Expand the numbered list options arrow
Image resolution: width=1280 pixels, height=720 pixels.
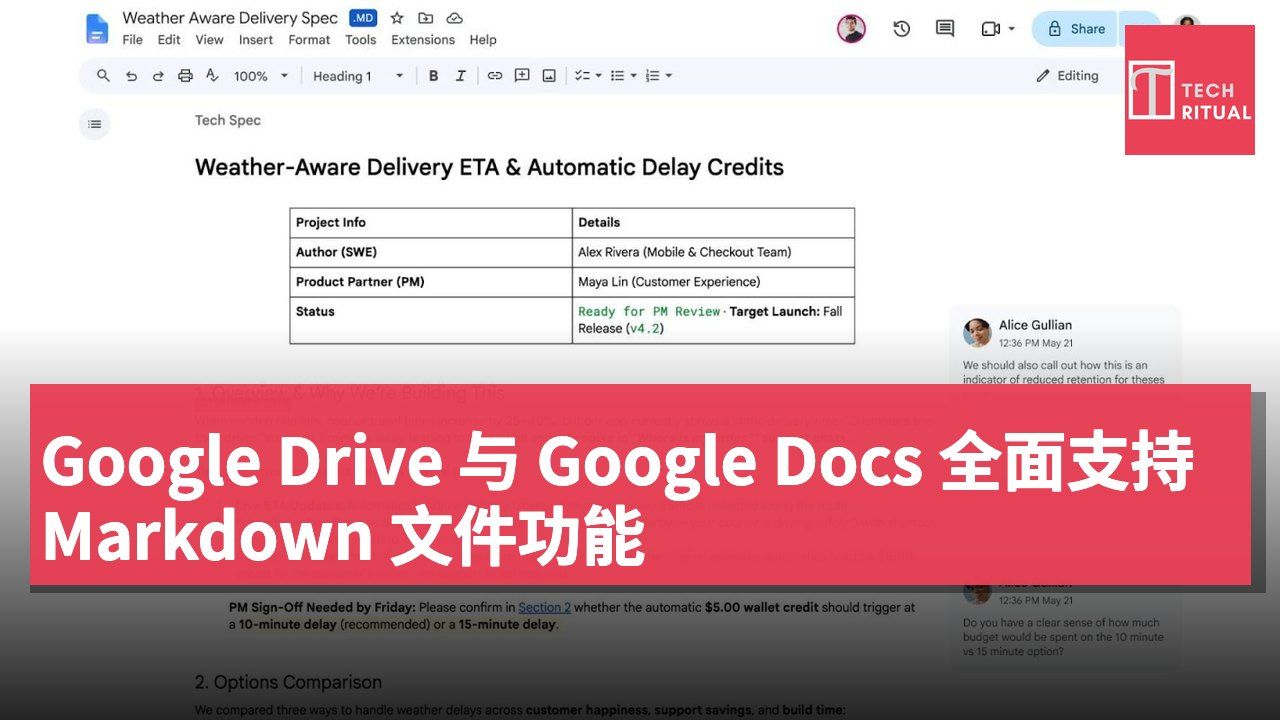click(669, 76)
